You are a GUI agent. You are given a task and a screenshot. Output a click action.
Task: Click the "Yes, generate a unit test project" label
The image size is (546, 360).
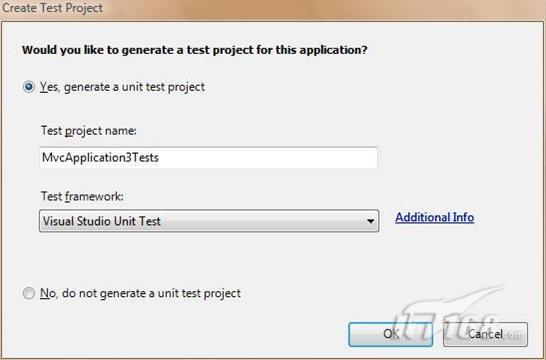(x=122, y=87)
